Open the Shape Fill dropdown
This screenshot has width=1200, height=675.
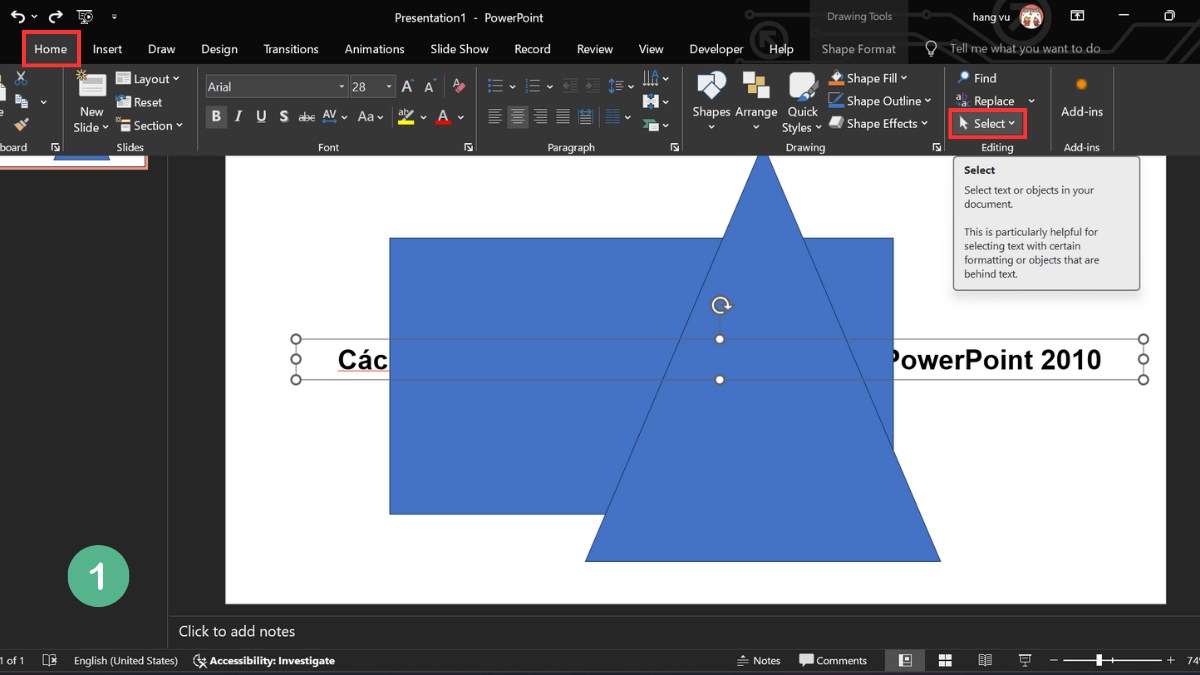coord(868,78)
